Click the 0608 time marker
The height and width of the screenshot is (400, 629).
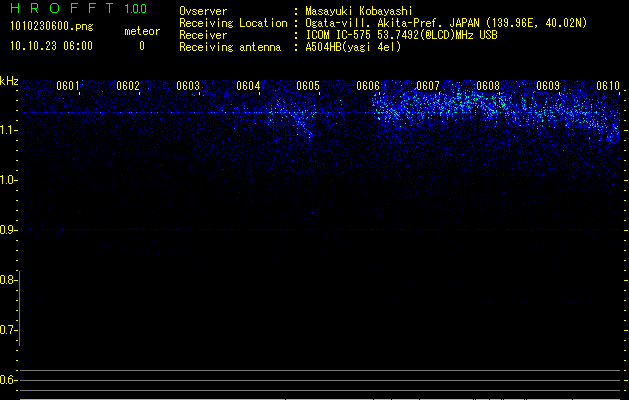click(488, 86)
